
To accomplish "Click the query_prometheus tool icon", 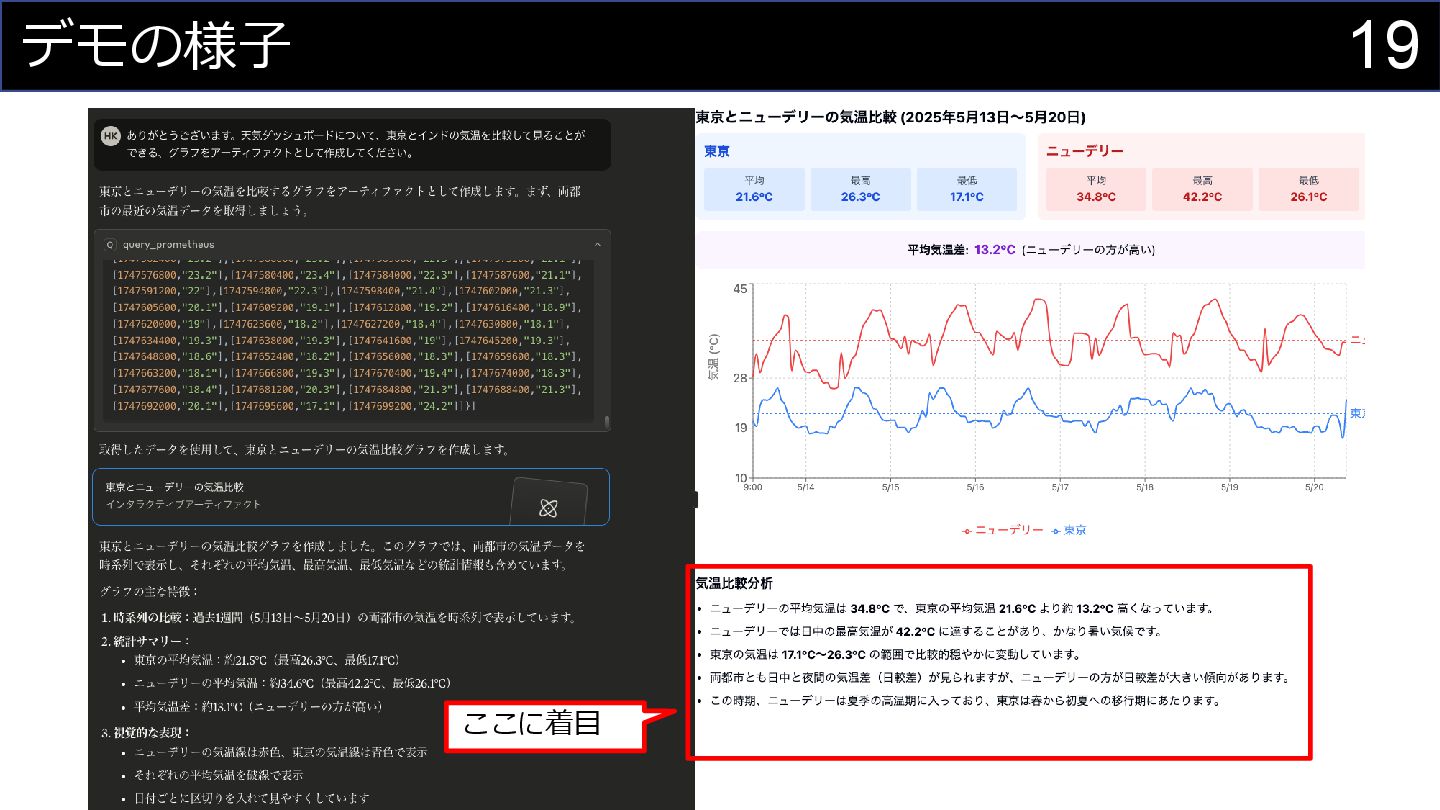I will pyautogui.click(x=111, y=244).
